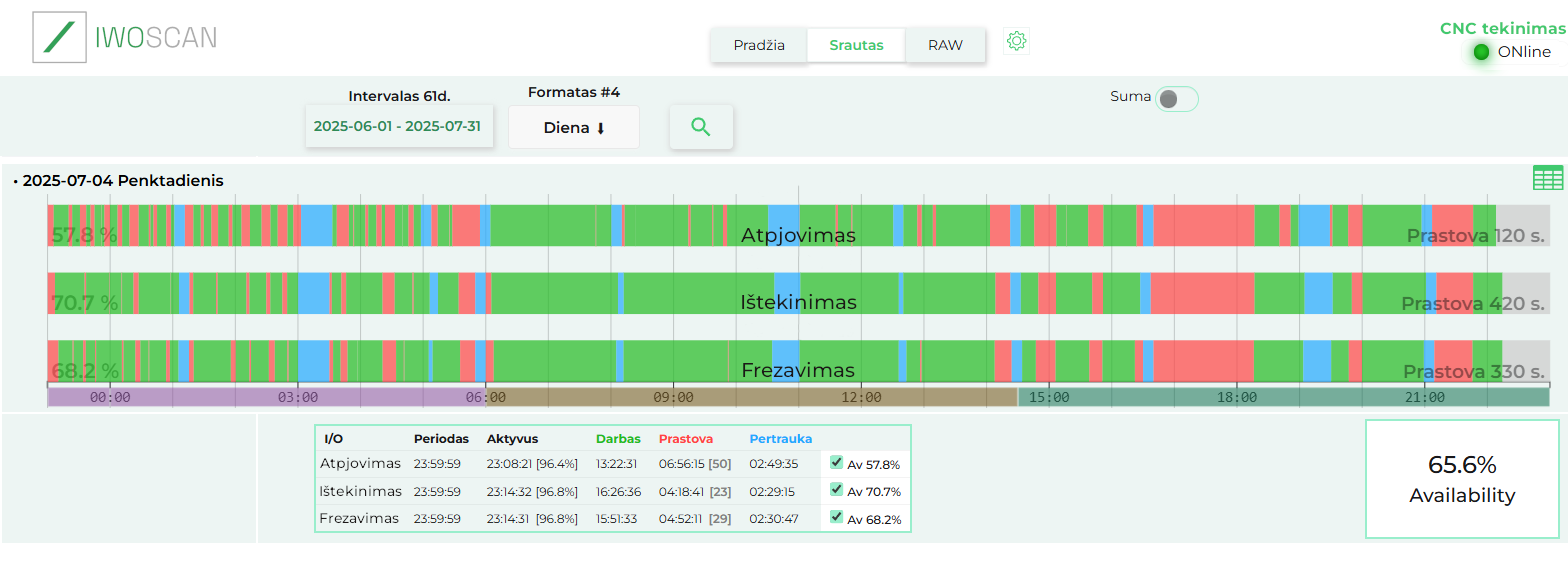
Task: Open settings via the green gear icon
Action: [x=1017, y=41]
